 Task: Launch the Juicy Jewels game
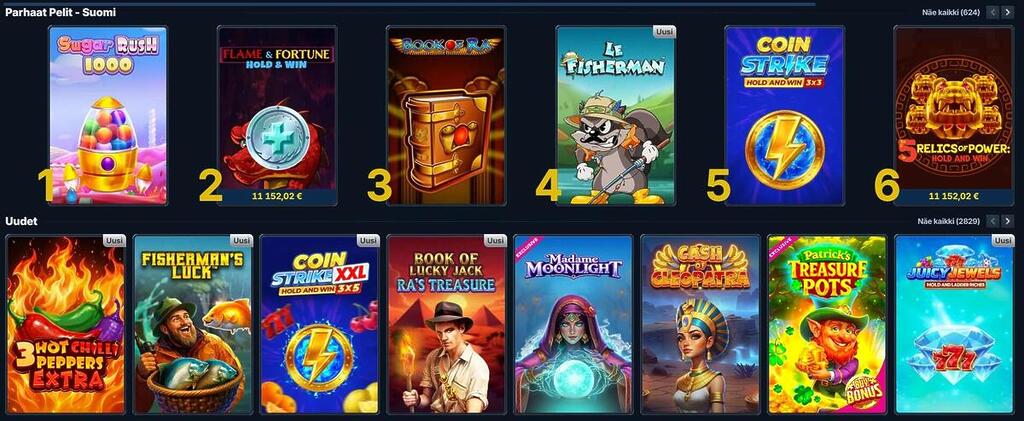pos(954,324)
